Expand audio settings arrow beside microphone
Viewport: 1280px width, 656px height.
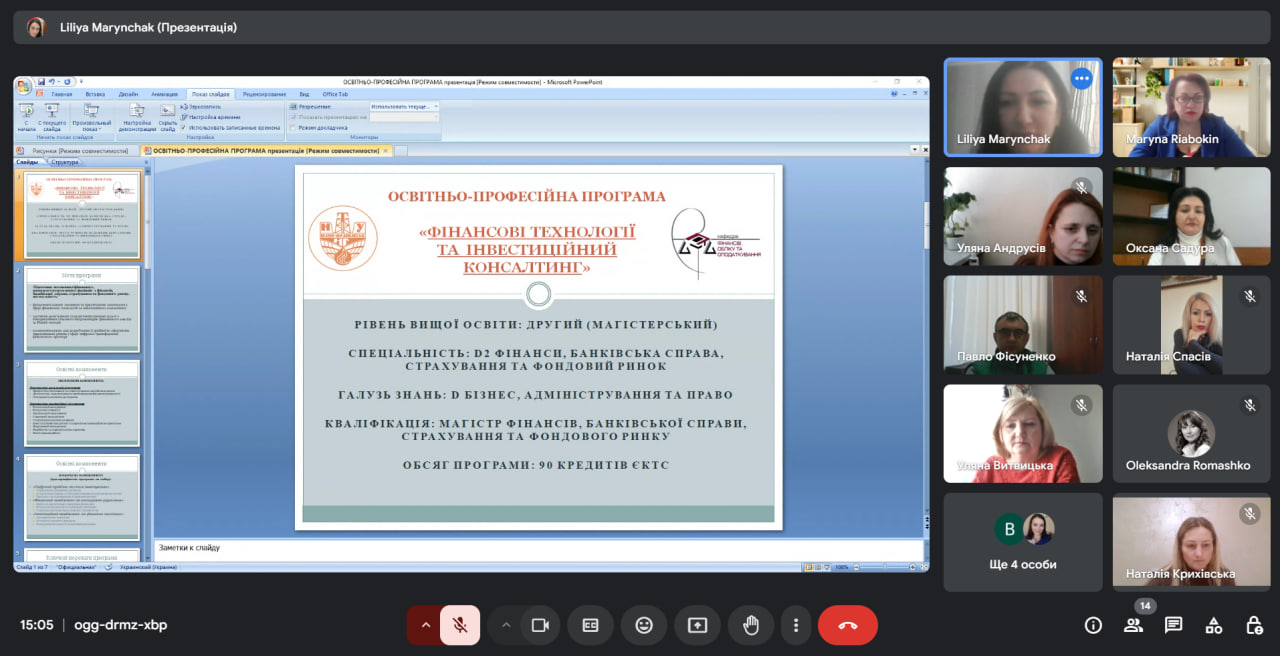(x=425, y=625)
